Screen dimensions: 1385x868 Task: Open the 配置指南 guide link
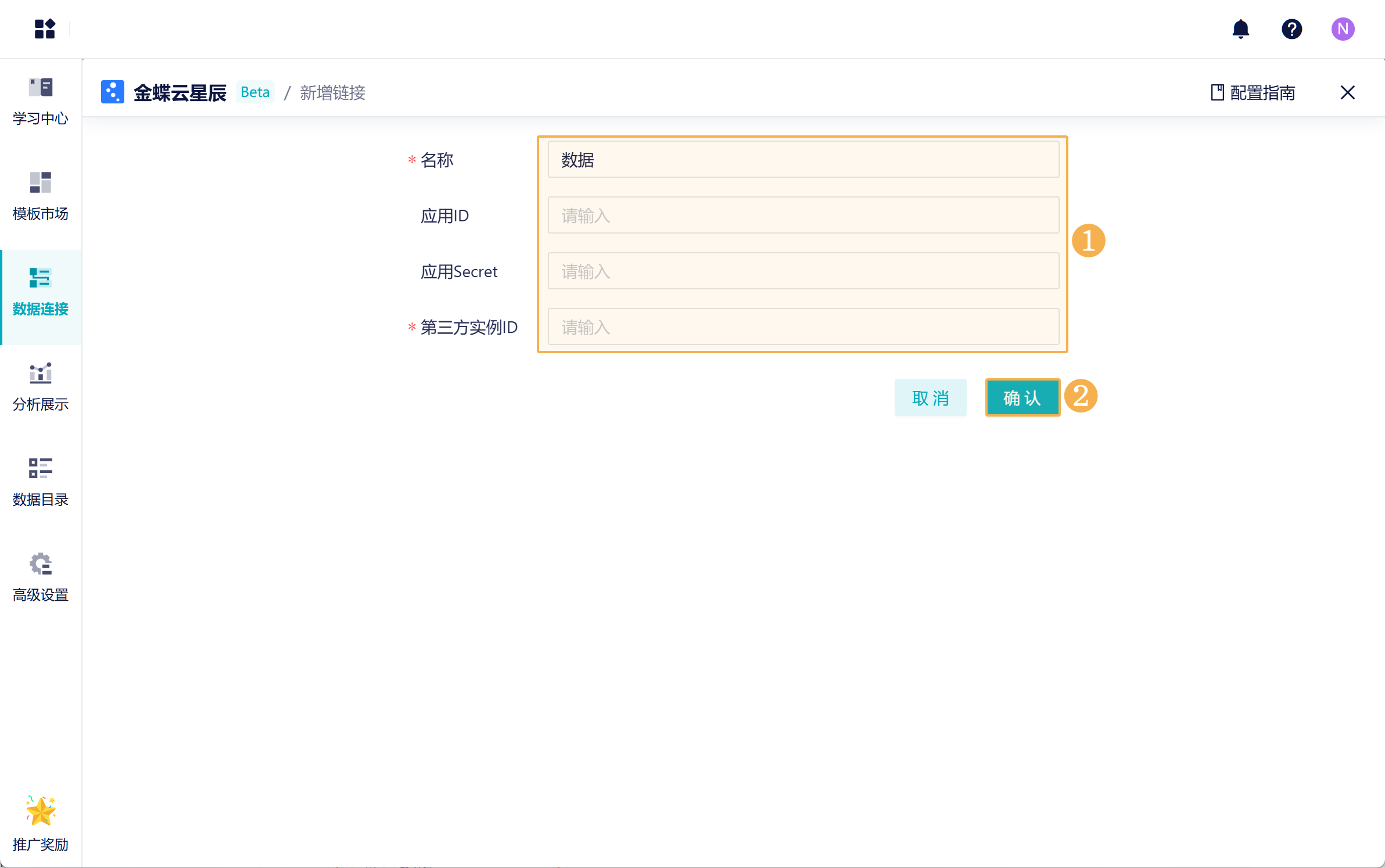pos(1253,92)
